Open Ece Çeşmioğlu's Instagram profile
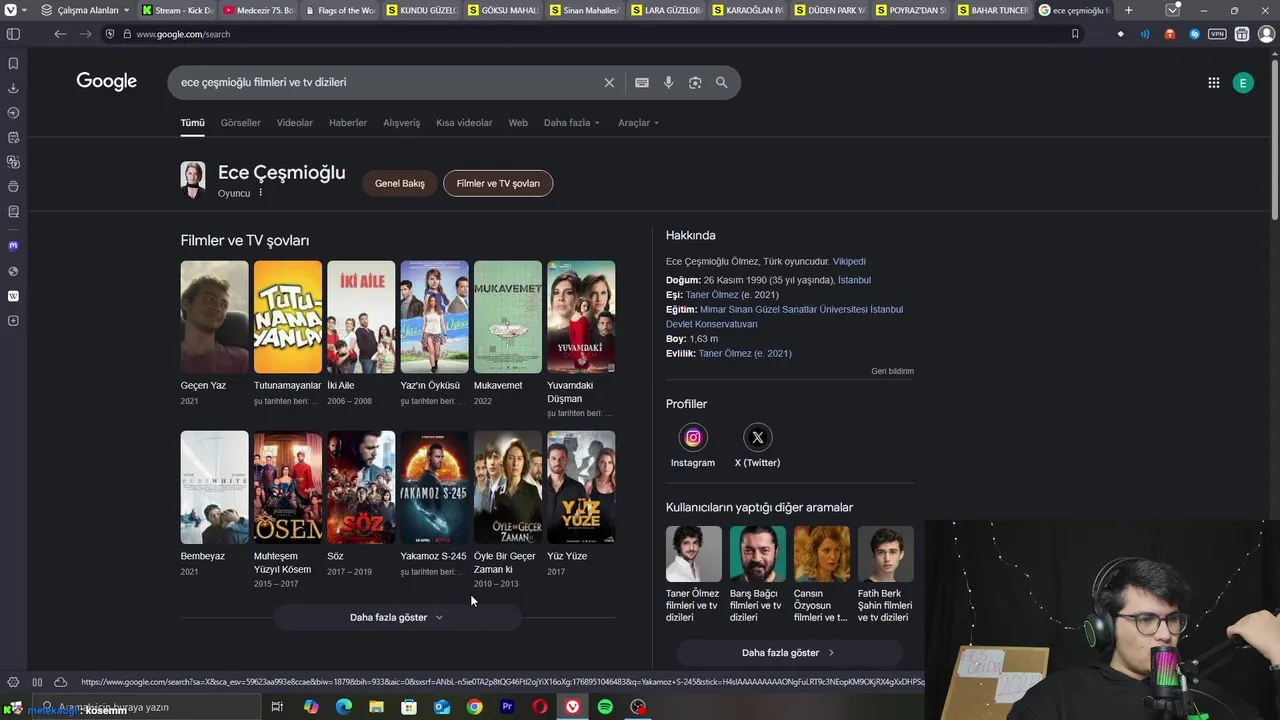This screenshot has width=1280, height=720. pyautogui.click(x=693, y=446)
